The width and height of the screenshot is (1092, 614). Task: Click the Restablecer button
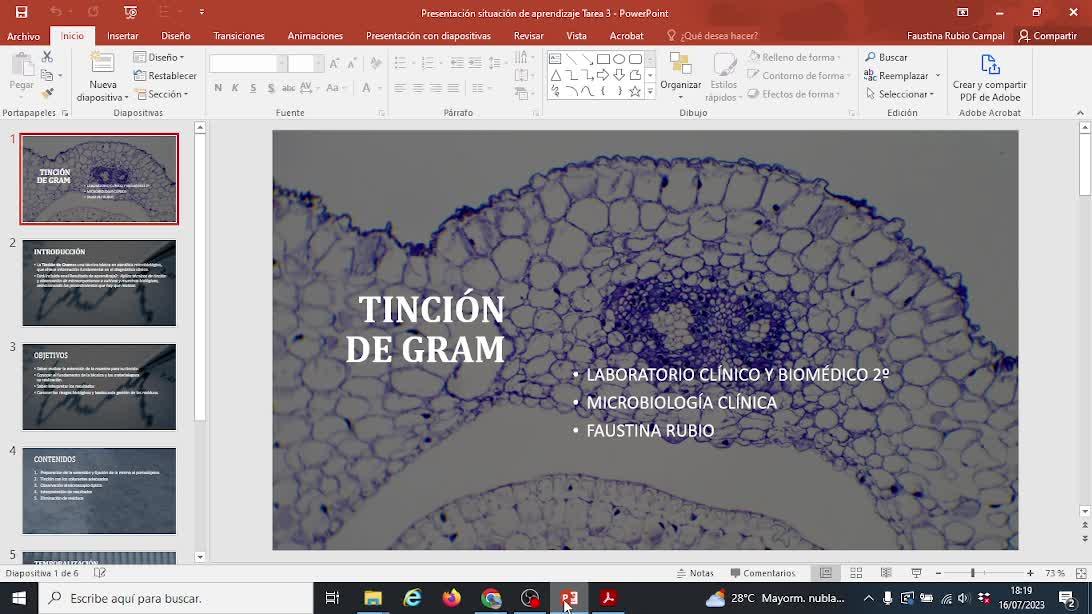pos(166,76)
